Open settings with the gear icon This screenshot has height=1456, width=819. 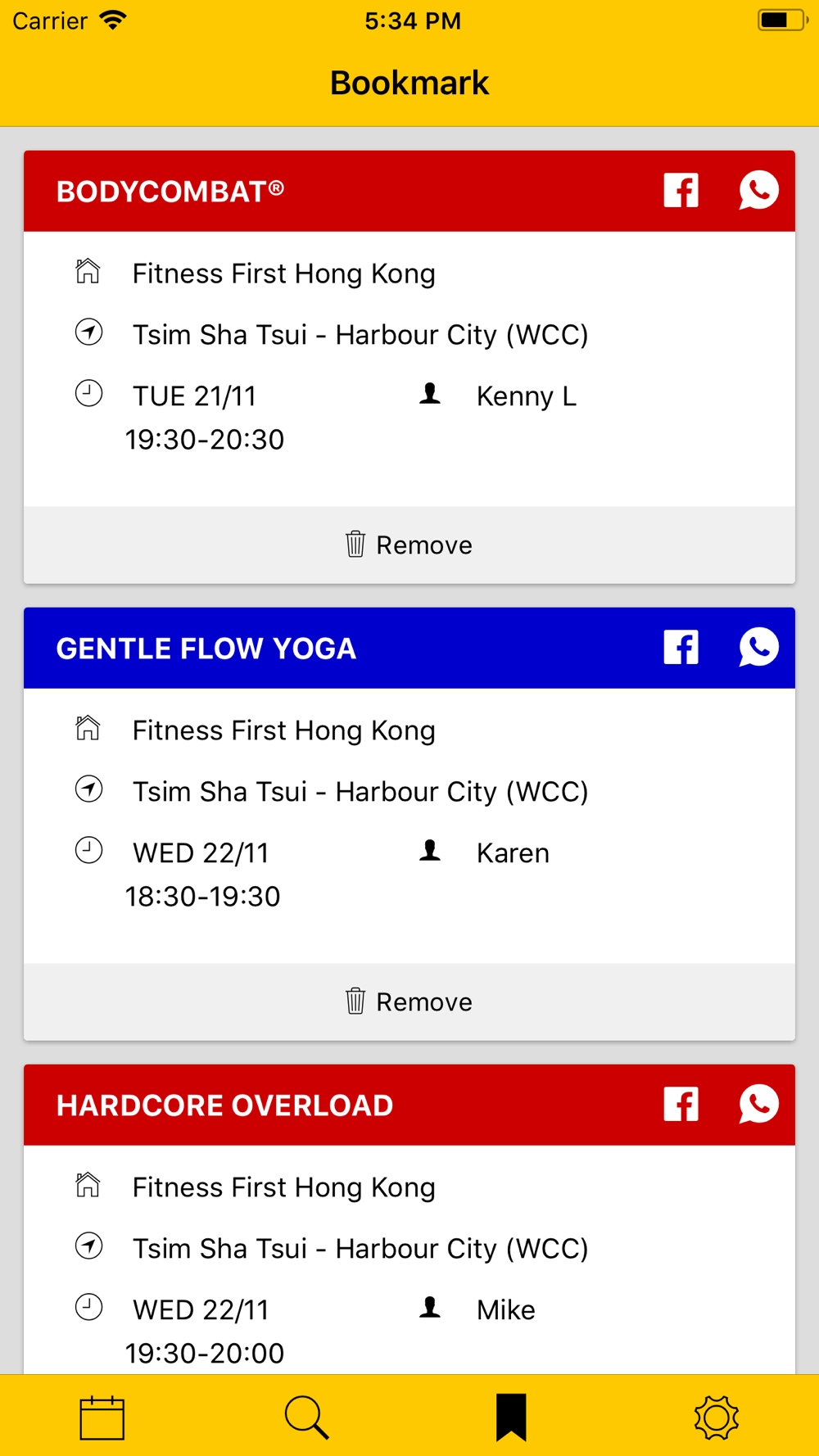pos(716,1418)
